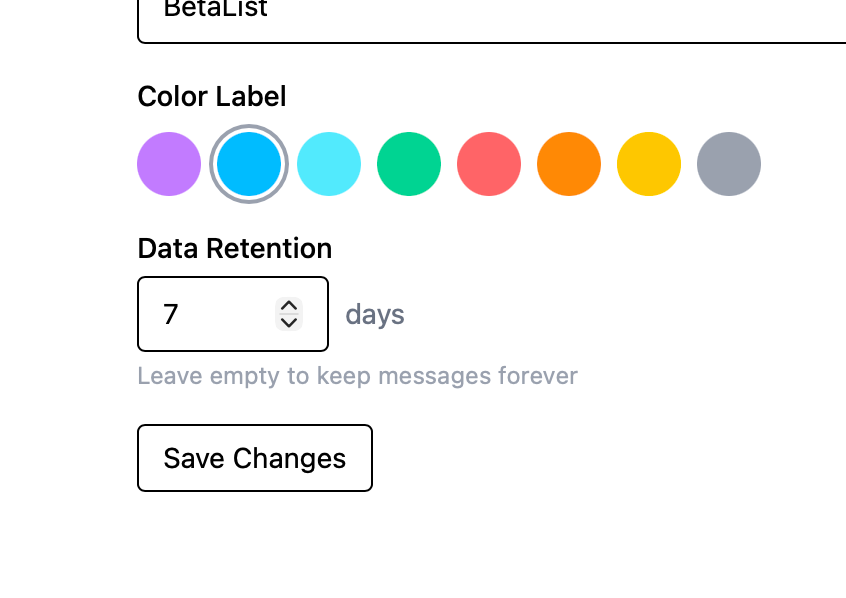Increase retention days with up arrow
Screen dimensions: 846x598
[289, 306]
